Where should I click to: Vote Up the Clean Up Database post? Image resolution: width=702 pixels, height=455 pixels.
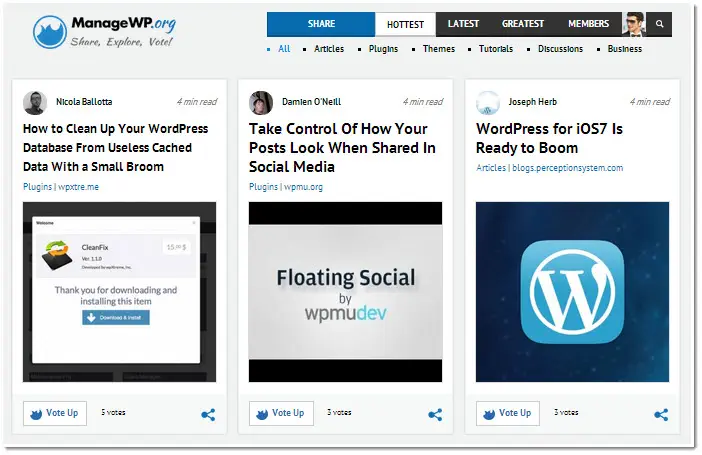tap(55, 413)
